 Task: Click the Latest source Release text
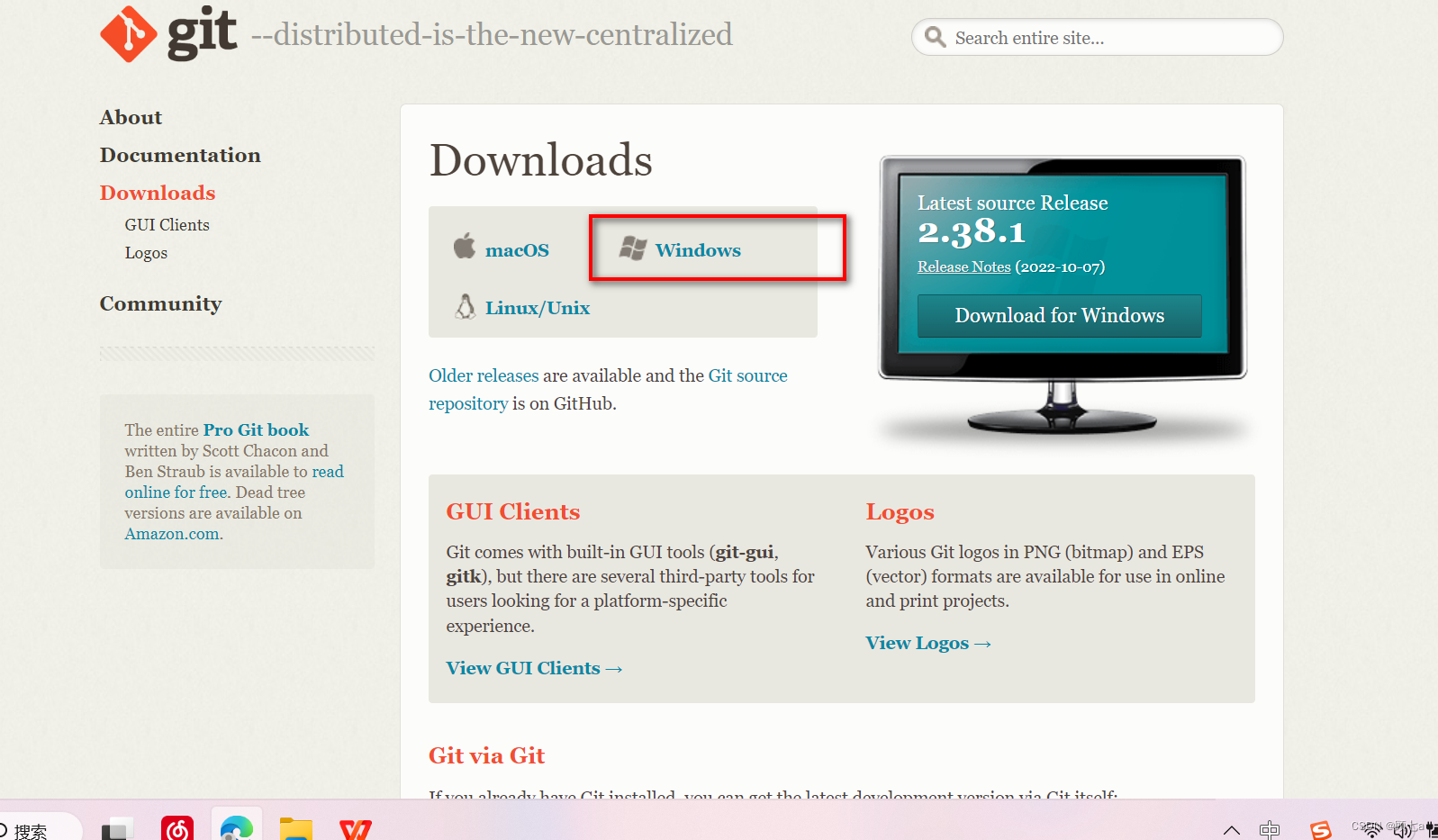coord(1013,203)
